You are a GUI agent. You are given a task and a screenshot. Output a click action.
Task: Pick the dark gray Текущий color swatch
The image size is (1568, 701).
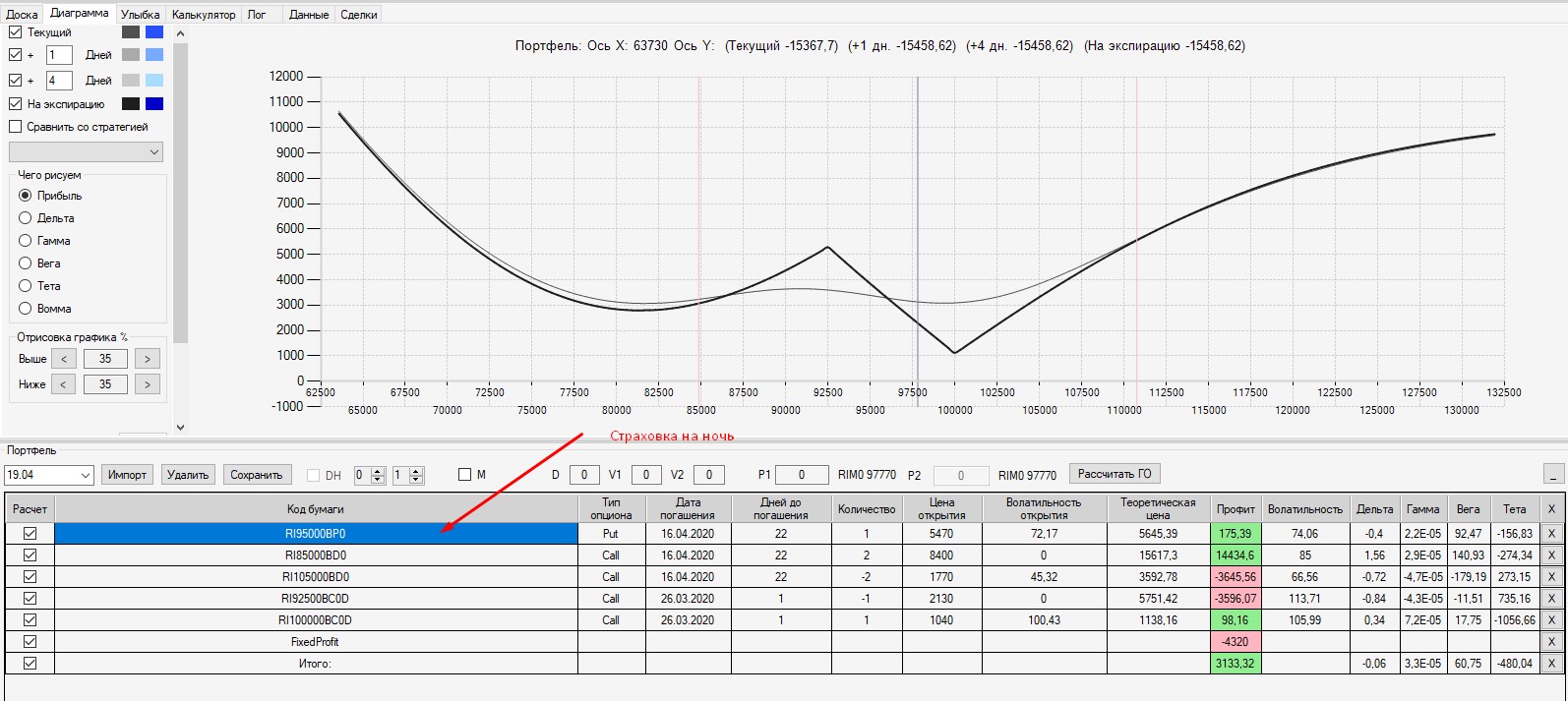(x=131, y=31)
